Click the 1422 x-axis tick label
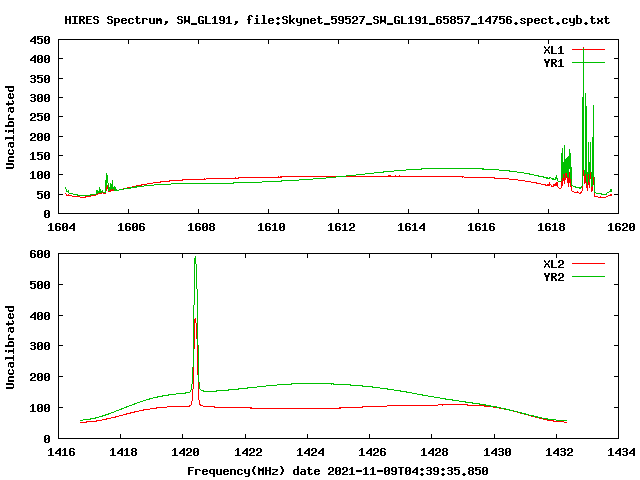The height and width of the screenshot is (480, 640). pyautogui.click(x=248, y=452)
